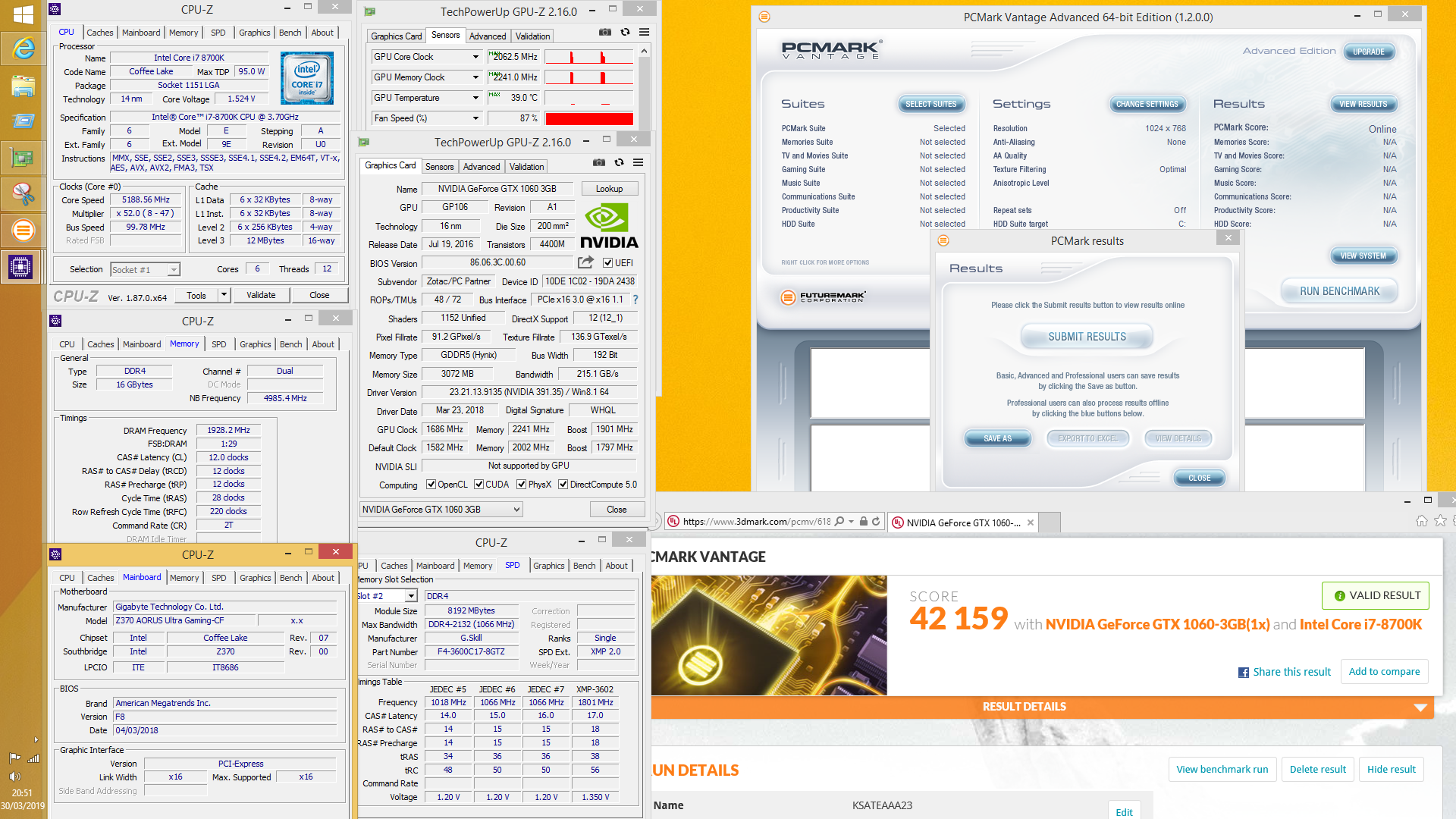Click the GPU-Z graphics card taskbar icon
The image size is (1456, 819).
(23, 158)
